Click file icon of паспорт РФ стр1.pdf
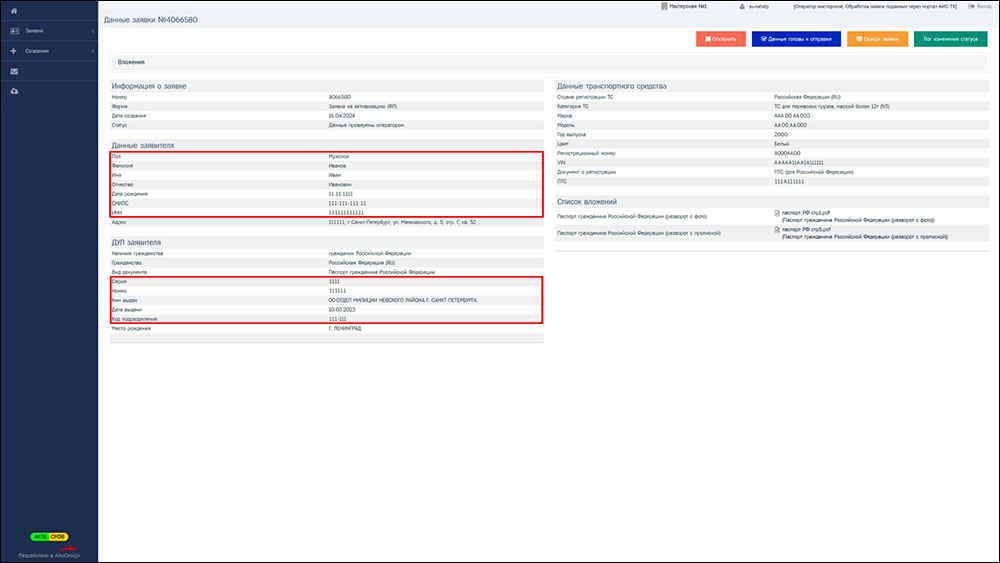The width and height of the screenshot is (1000, 563). pyautogui.click(x=777, y=213)
